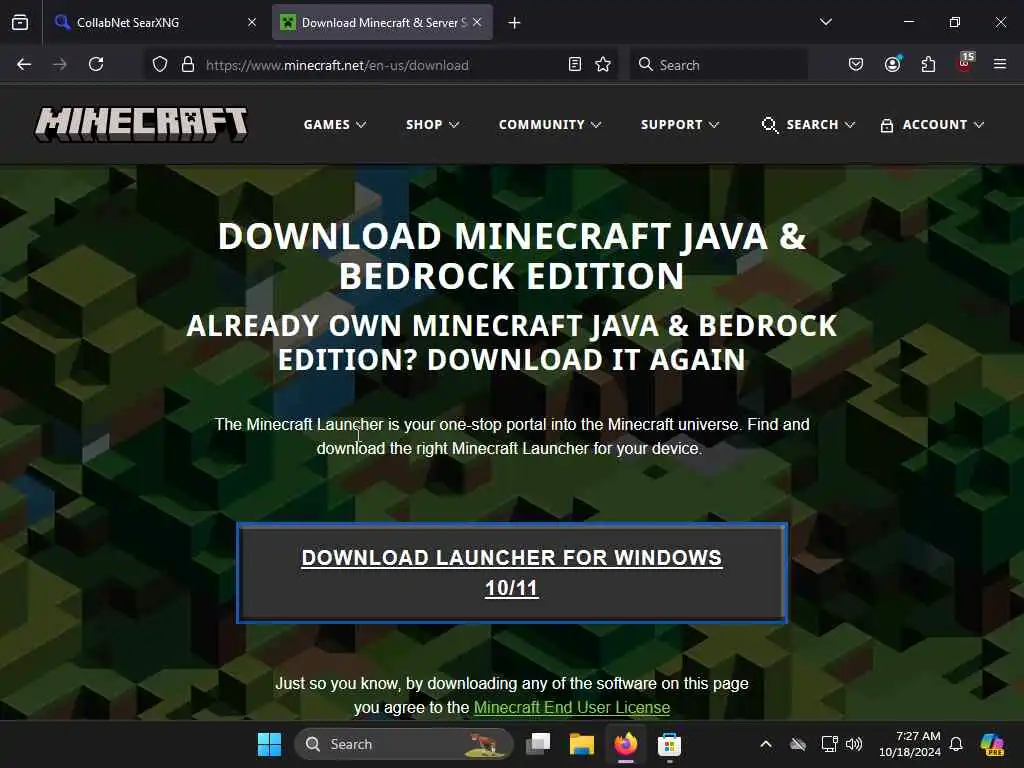Expand the Support menu
1024x768 pixels.
[679, 125]
